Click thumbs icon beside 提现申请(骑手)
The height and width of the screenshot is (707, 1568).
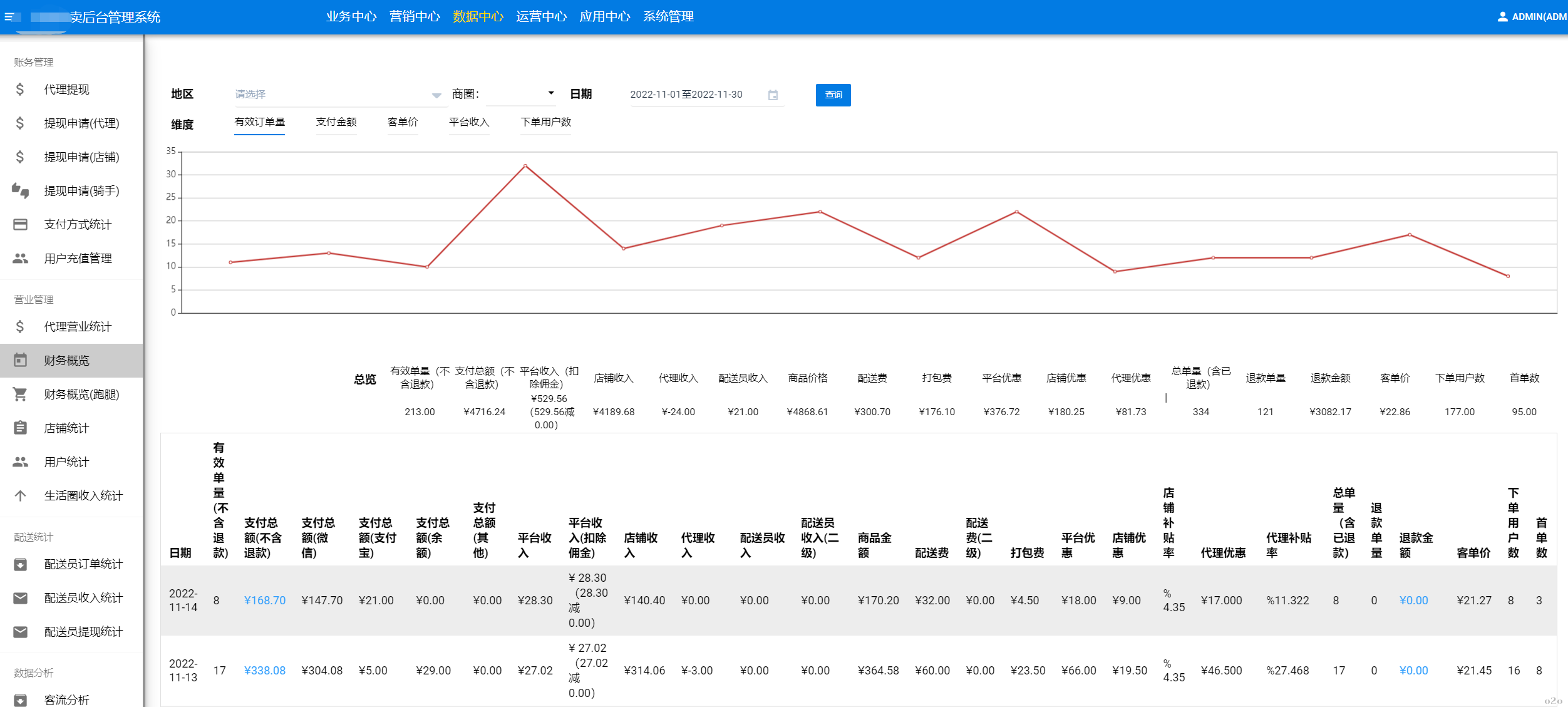pyautogui.click(x=20, y=190)
